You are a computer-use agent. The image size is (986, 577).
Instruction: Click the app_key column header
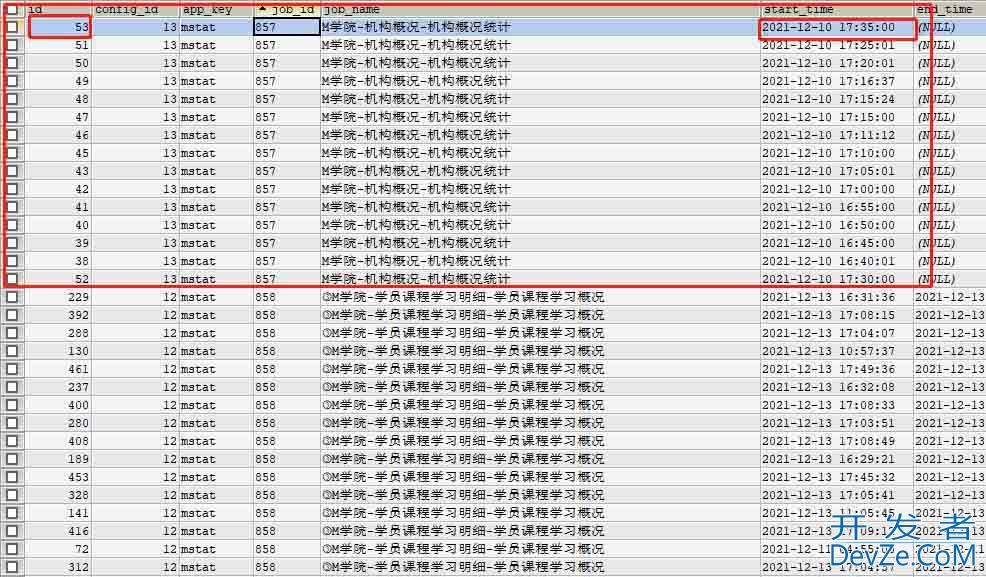[x=216, y=9]
